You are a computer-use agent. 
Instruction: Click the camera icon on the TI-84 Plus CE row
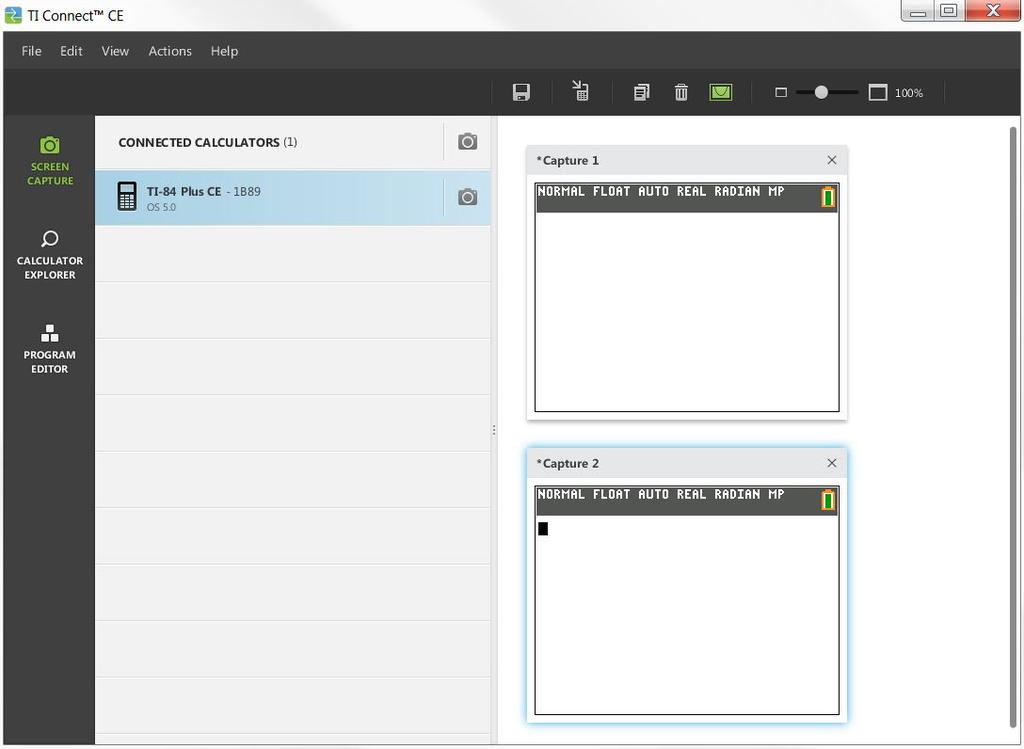click(x=467, y=197)
